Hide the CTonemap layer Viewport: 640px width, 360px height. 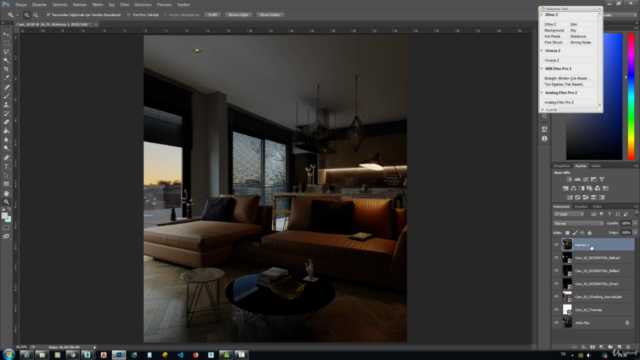556,310
